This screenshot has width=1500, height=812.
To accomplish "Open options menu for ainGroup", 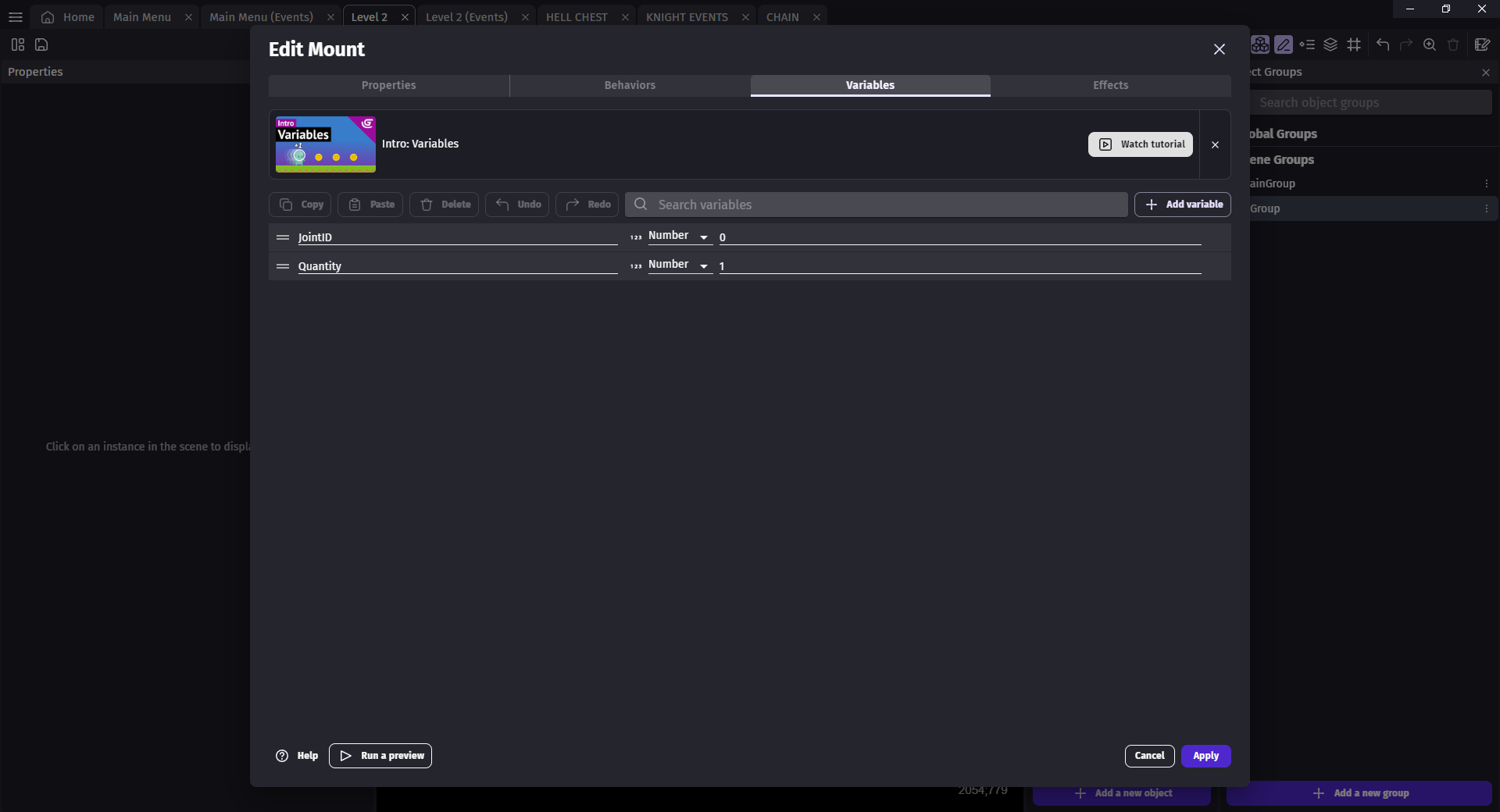I will [x=1486, y=183].
